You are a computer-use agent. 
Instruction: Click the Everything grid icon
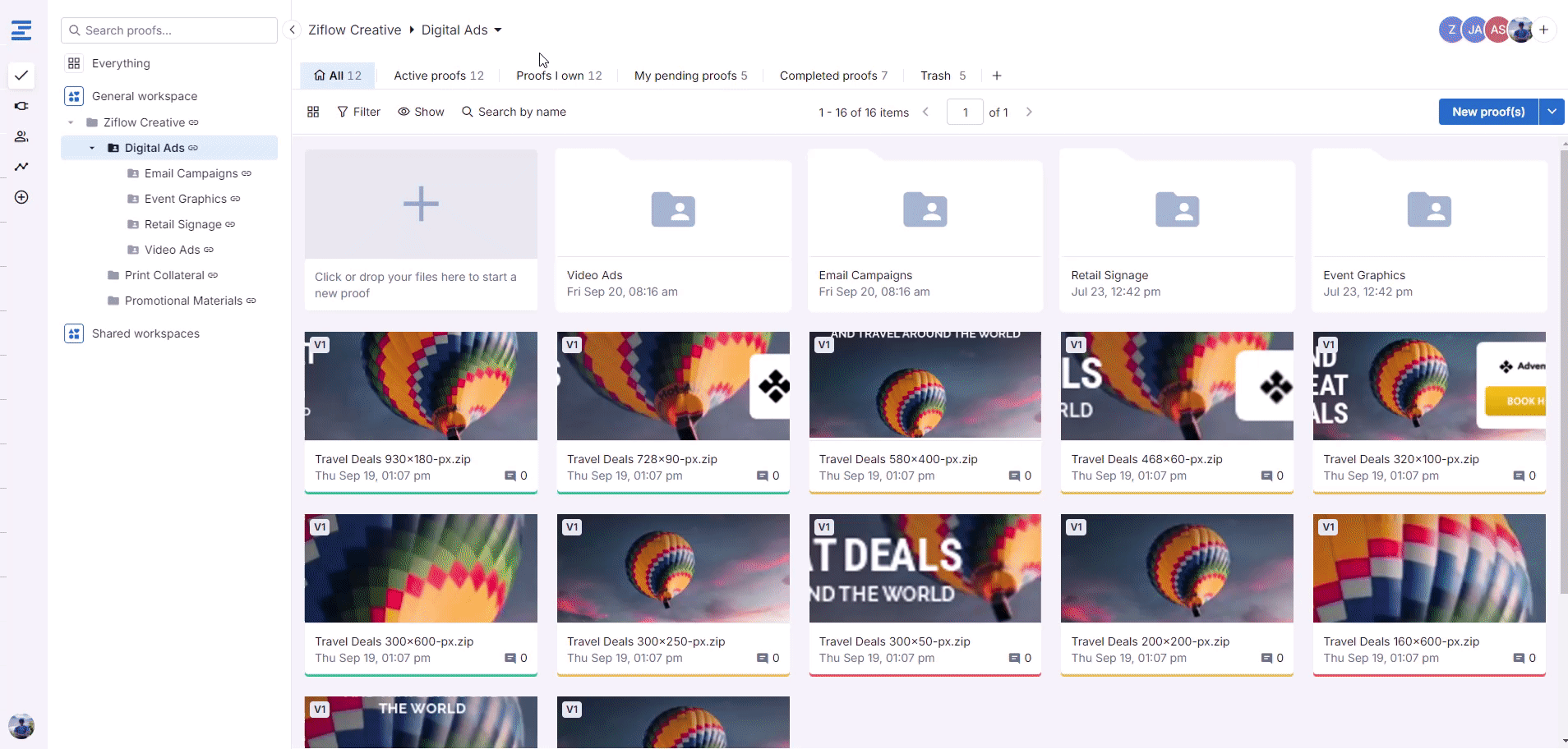pos(74,63)
